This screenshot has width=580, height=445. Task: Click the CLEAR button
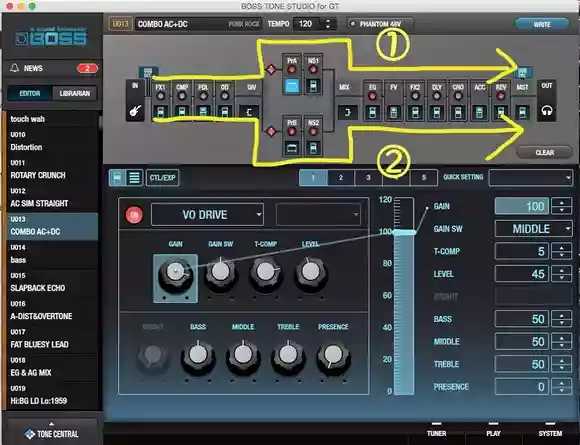click(544, 152)
